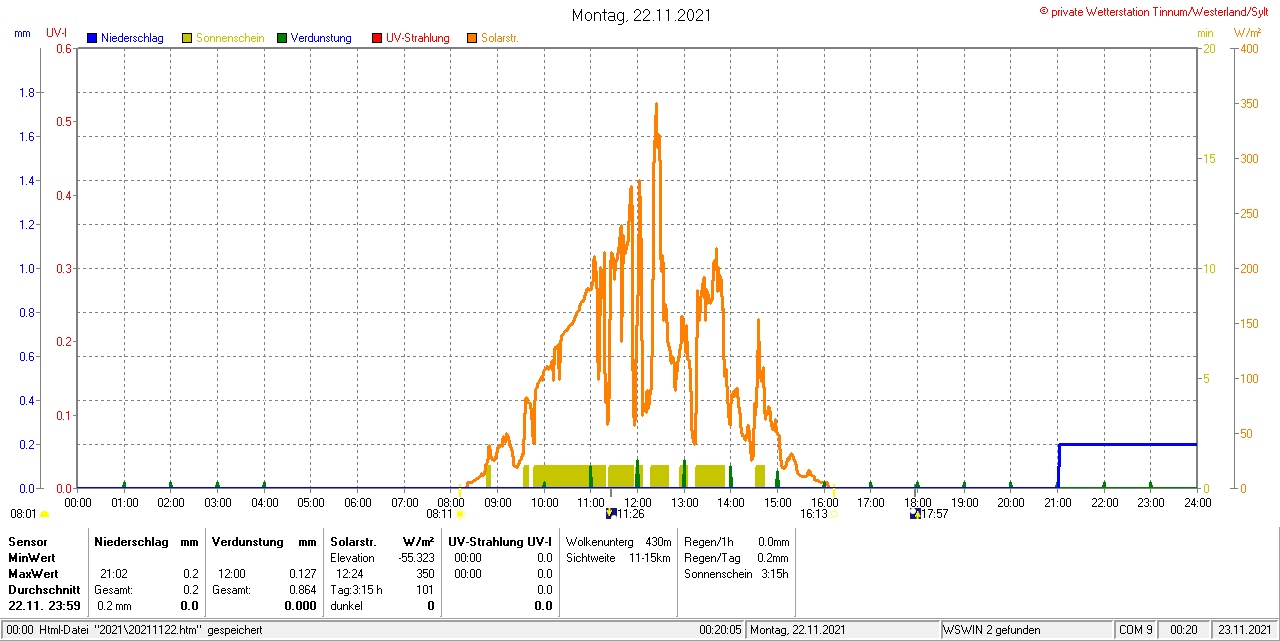
Task: Select the Niederschlag legend label
Action: tap(132, 38)
